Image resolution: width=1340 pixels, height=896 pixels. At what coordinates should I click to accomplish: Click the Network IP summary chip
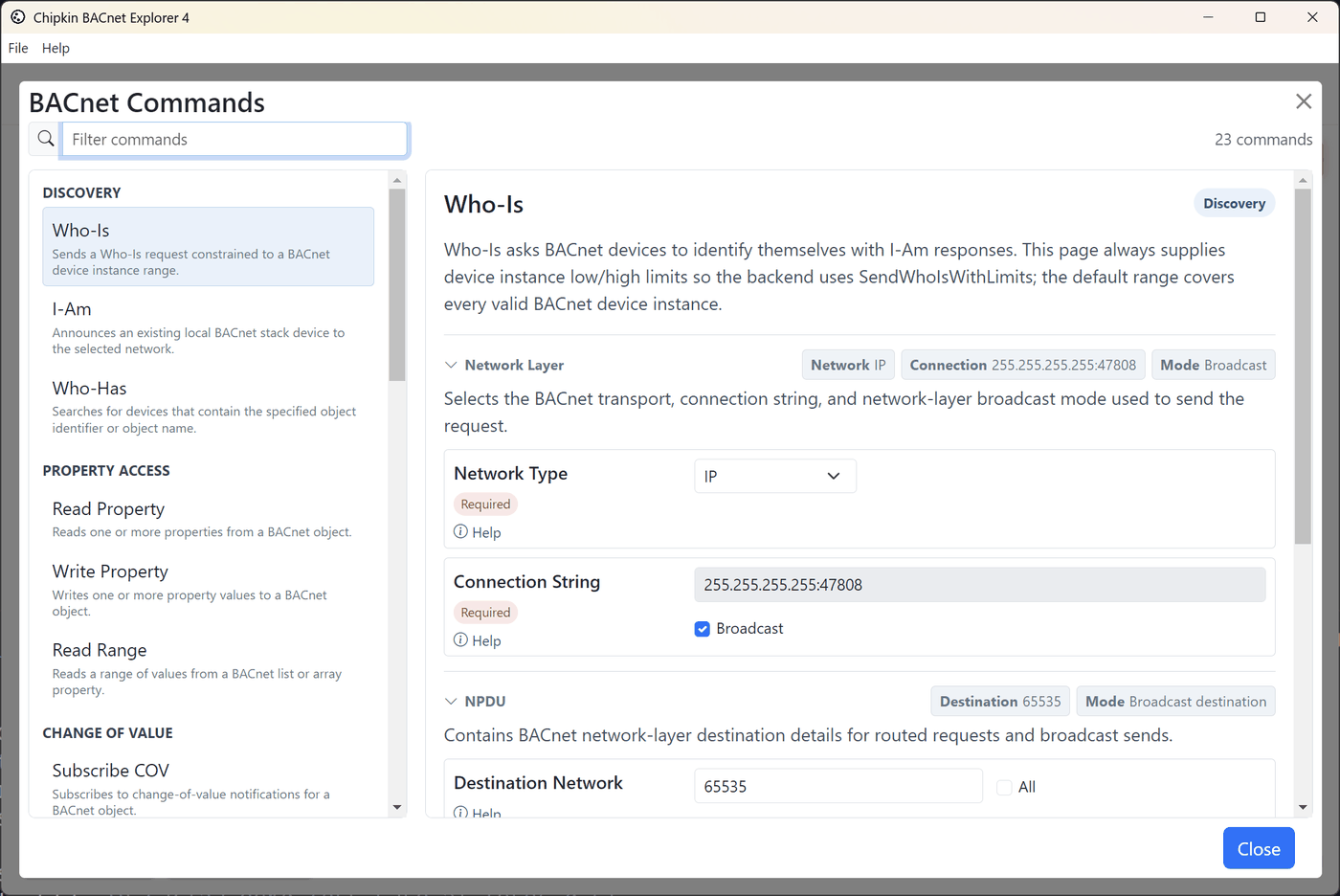[848, 365]
